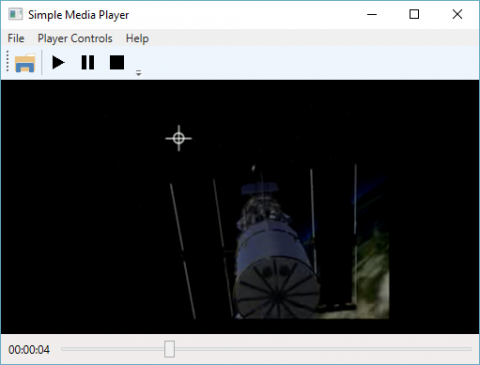Open a media file with the folder icon
Image resolution: width=480 pixels, height=365 pixels.
25,63
